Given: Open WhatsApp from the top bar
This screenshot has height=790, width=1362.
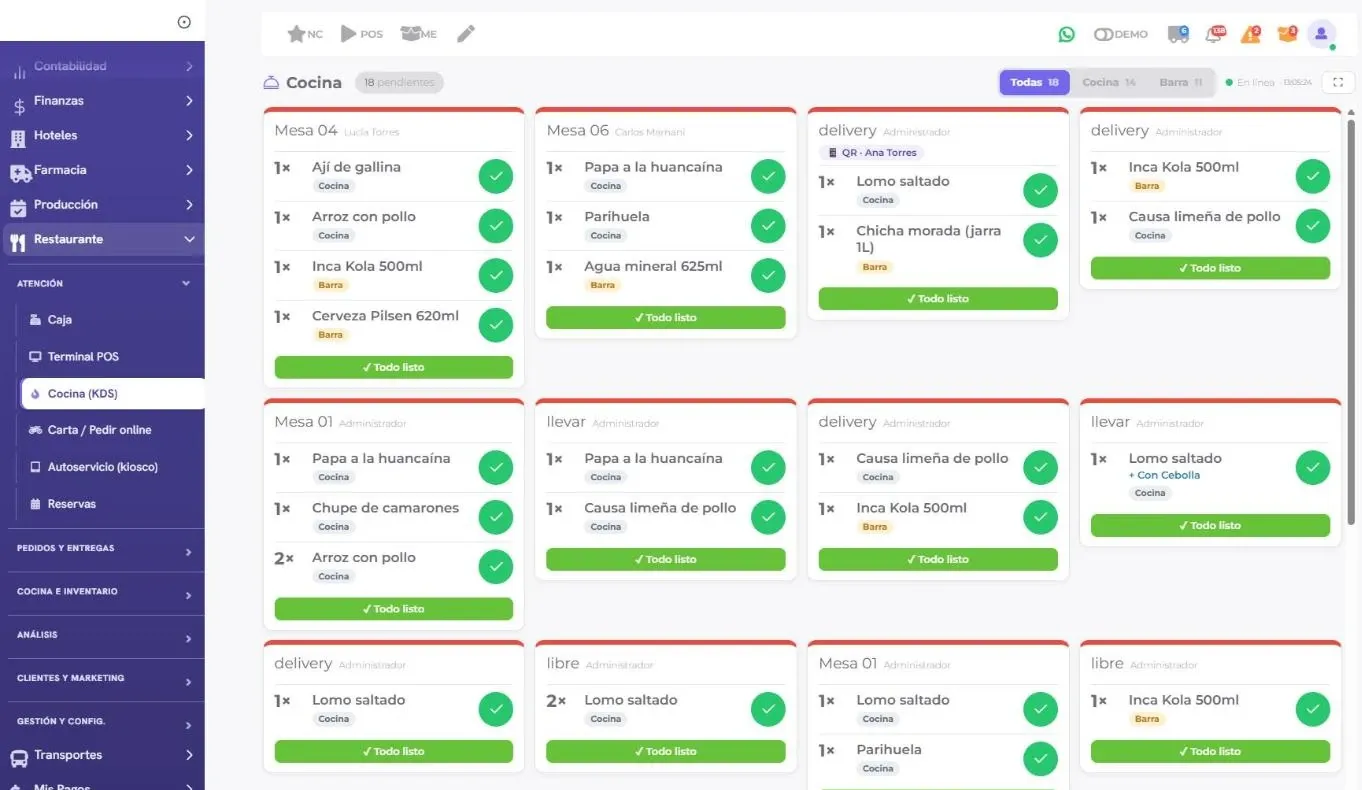Looking at the screenshot, I should coord(1067,34).
